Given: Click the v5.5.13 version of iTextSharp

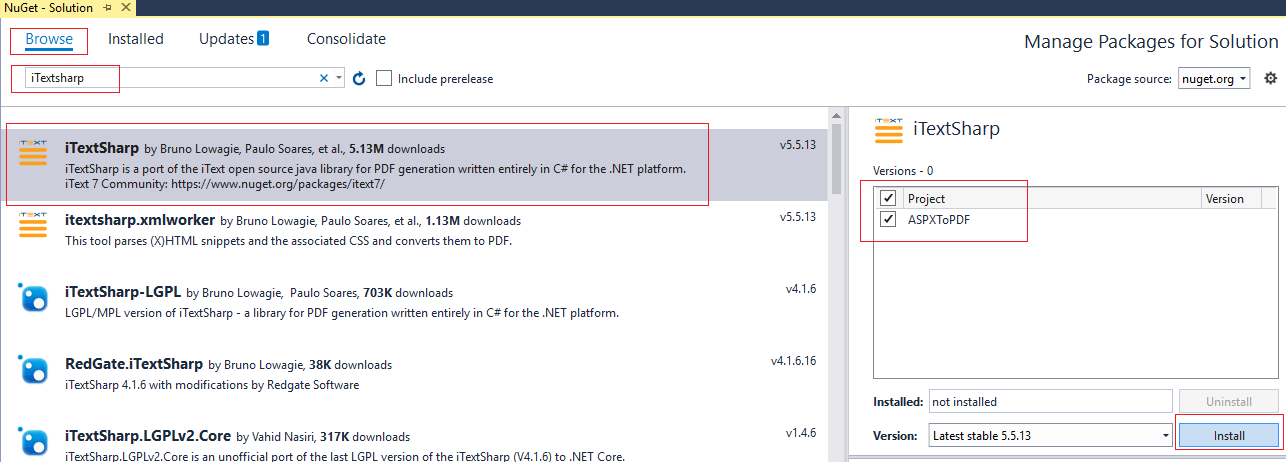Looking at the screenshot, I should [x=798, y=144].
